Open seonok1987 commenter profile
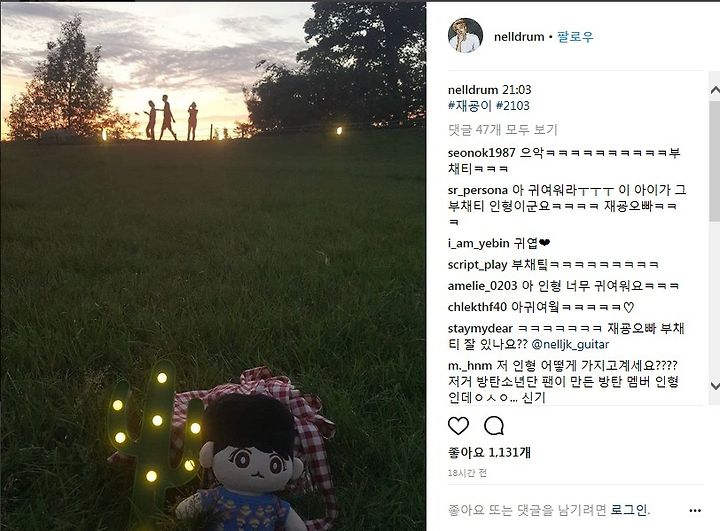Screen dimensions: 720x531 point(482,153)
